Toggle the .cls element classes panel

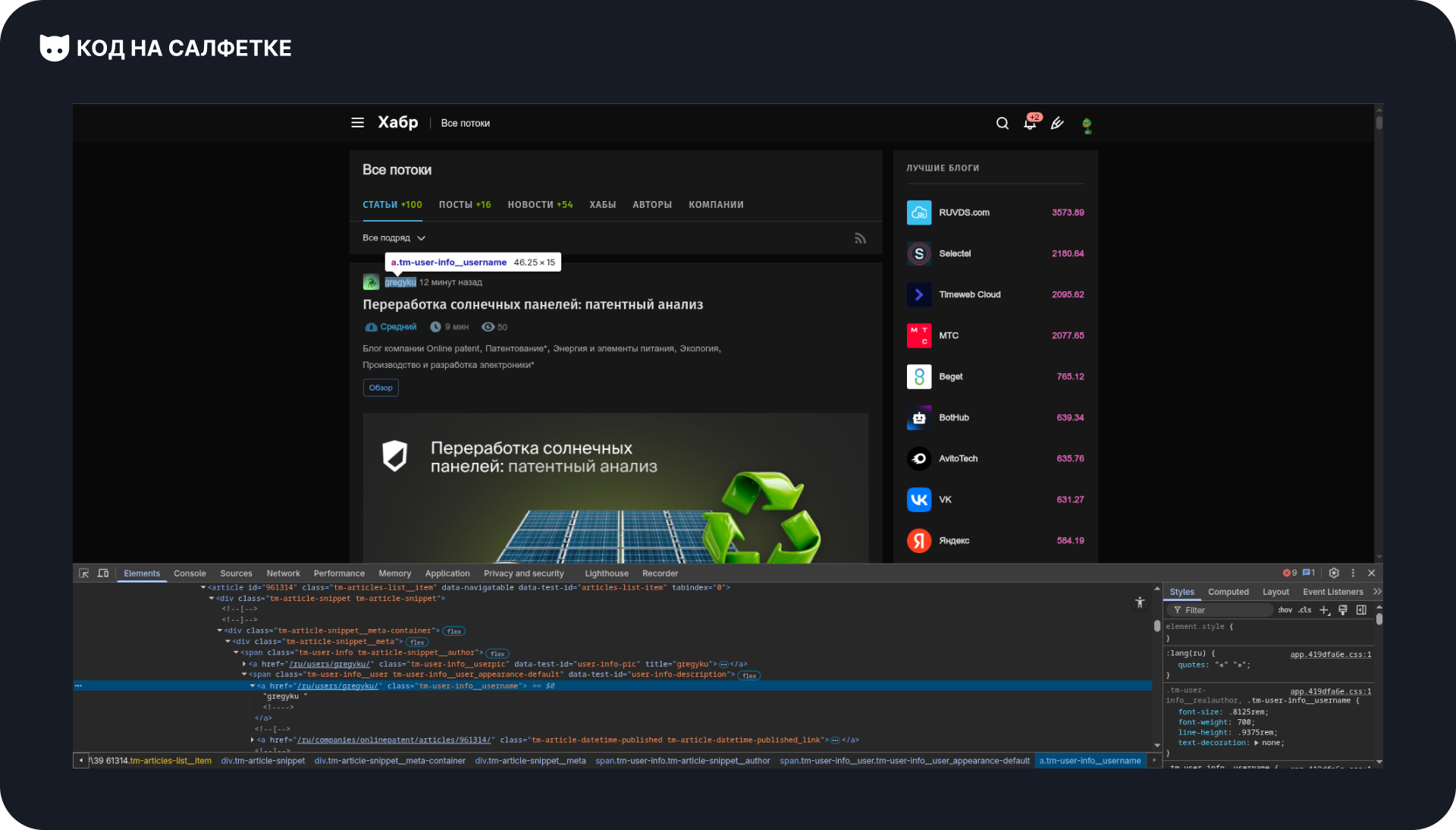point(1304,610)
